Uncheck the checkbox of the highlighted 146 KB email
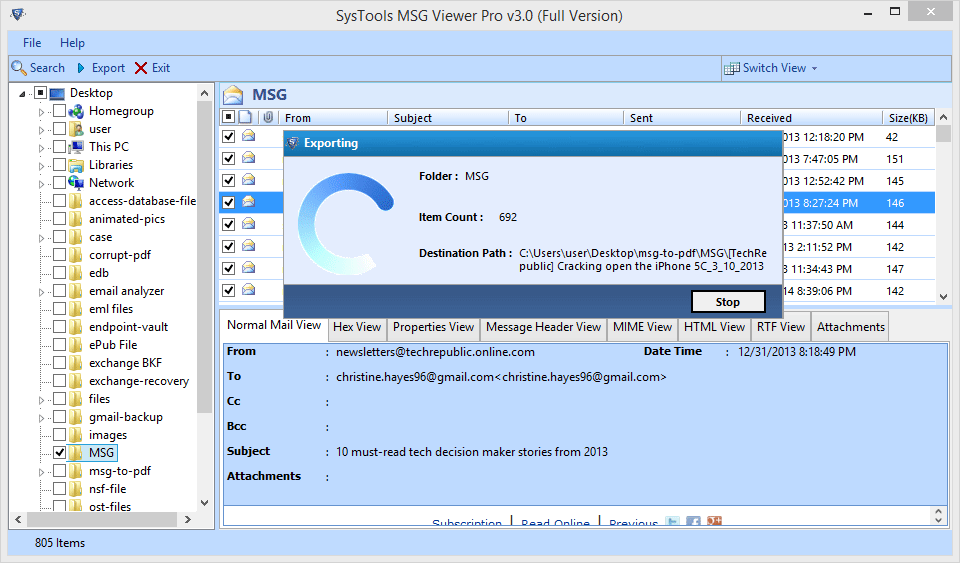 point(228,202)
